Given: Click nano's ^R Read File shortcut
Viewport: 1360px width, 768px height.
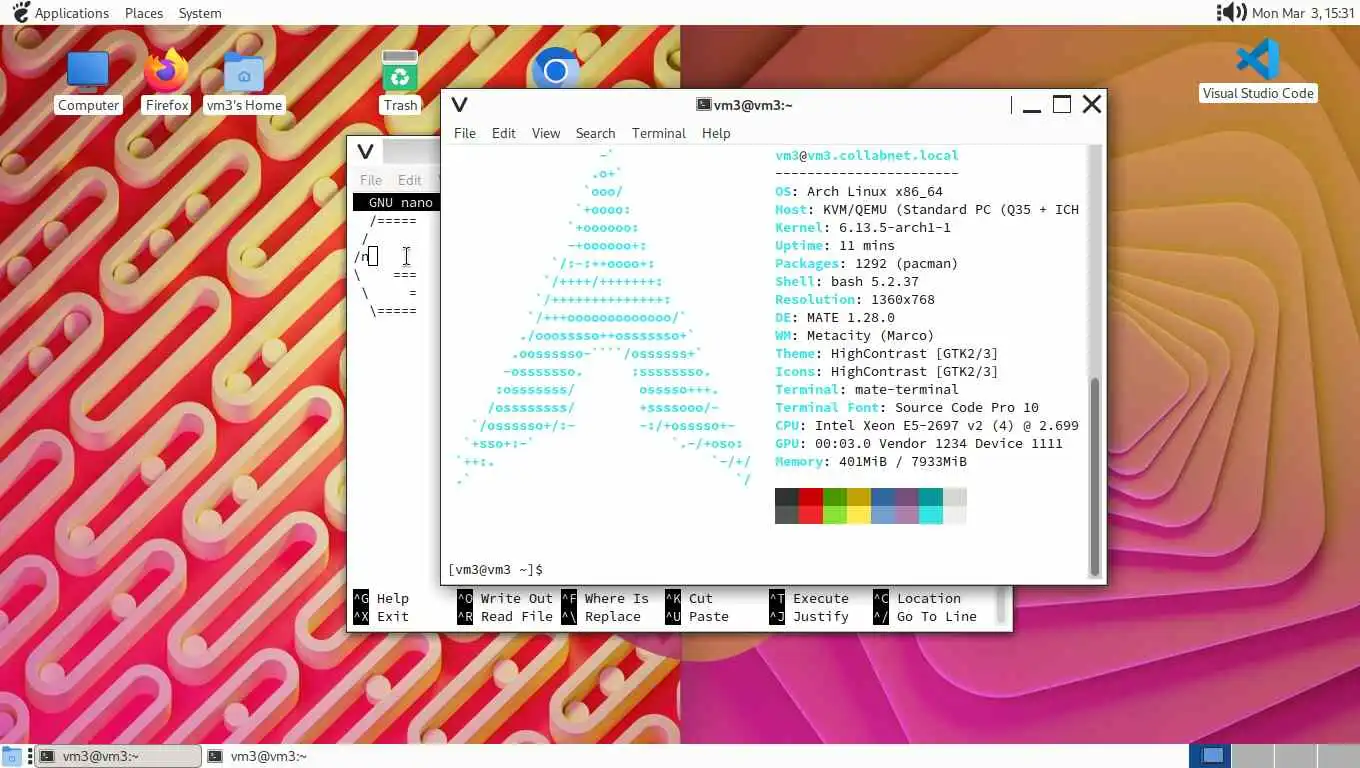Looking at the screenshot, I should (505, 616).
